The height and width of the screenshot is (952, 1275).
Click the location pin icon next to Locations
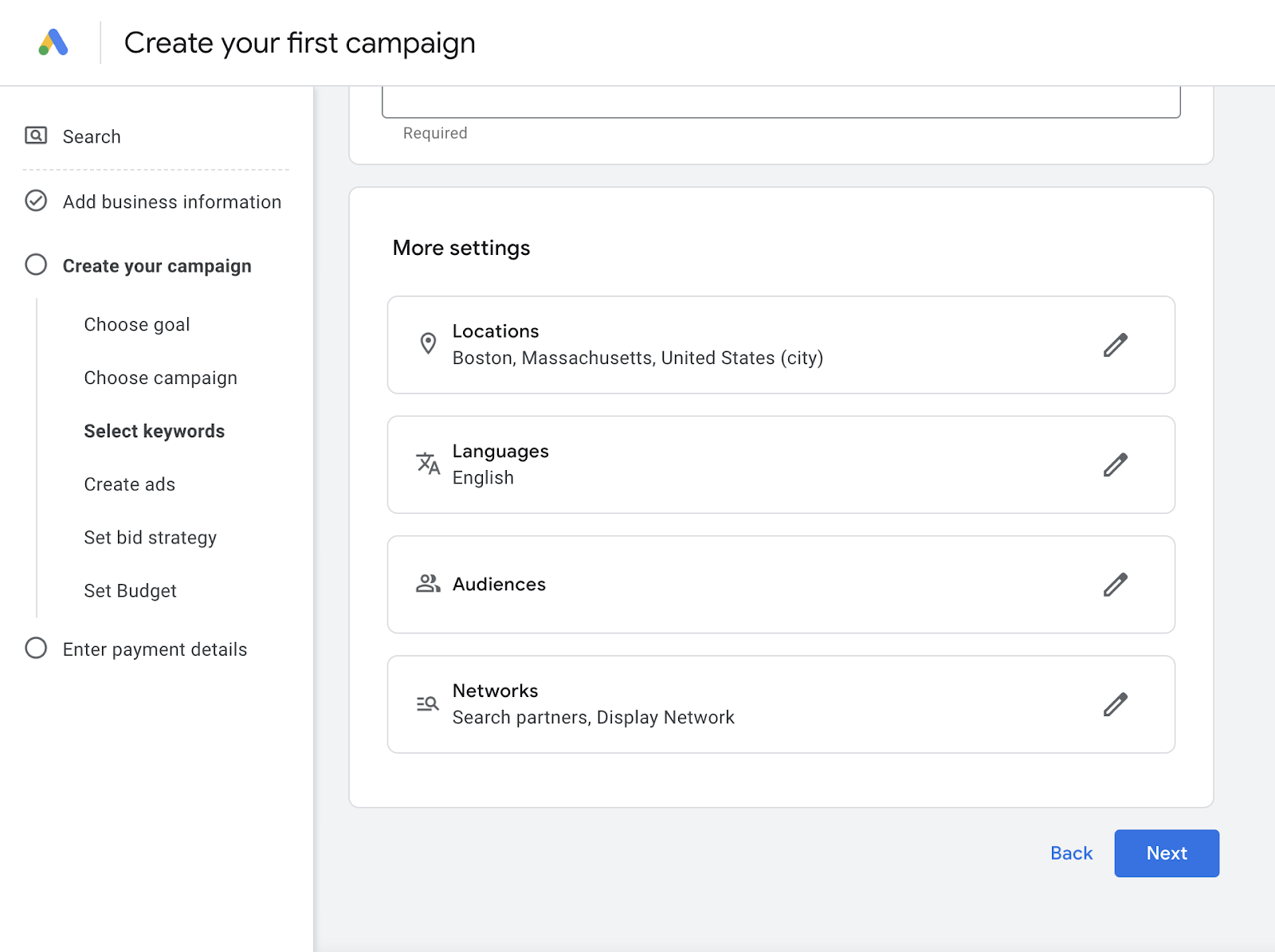[428, 343]
